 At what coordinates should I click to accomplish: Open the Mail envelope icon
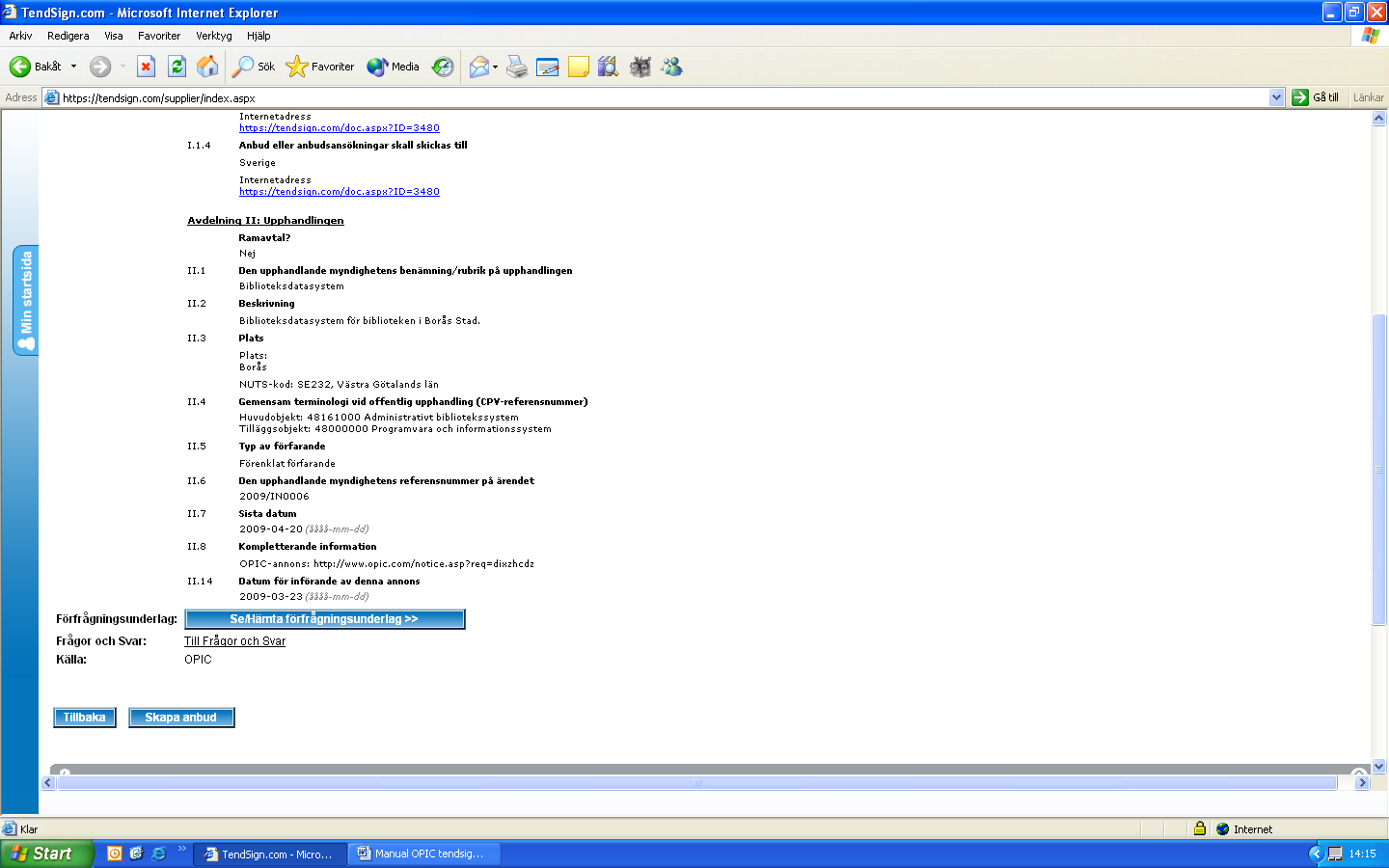[x=479, y=67]
